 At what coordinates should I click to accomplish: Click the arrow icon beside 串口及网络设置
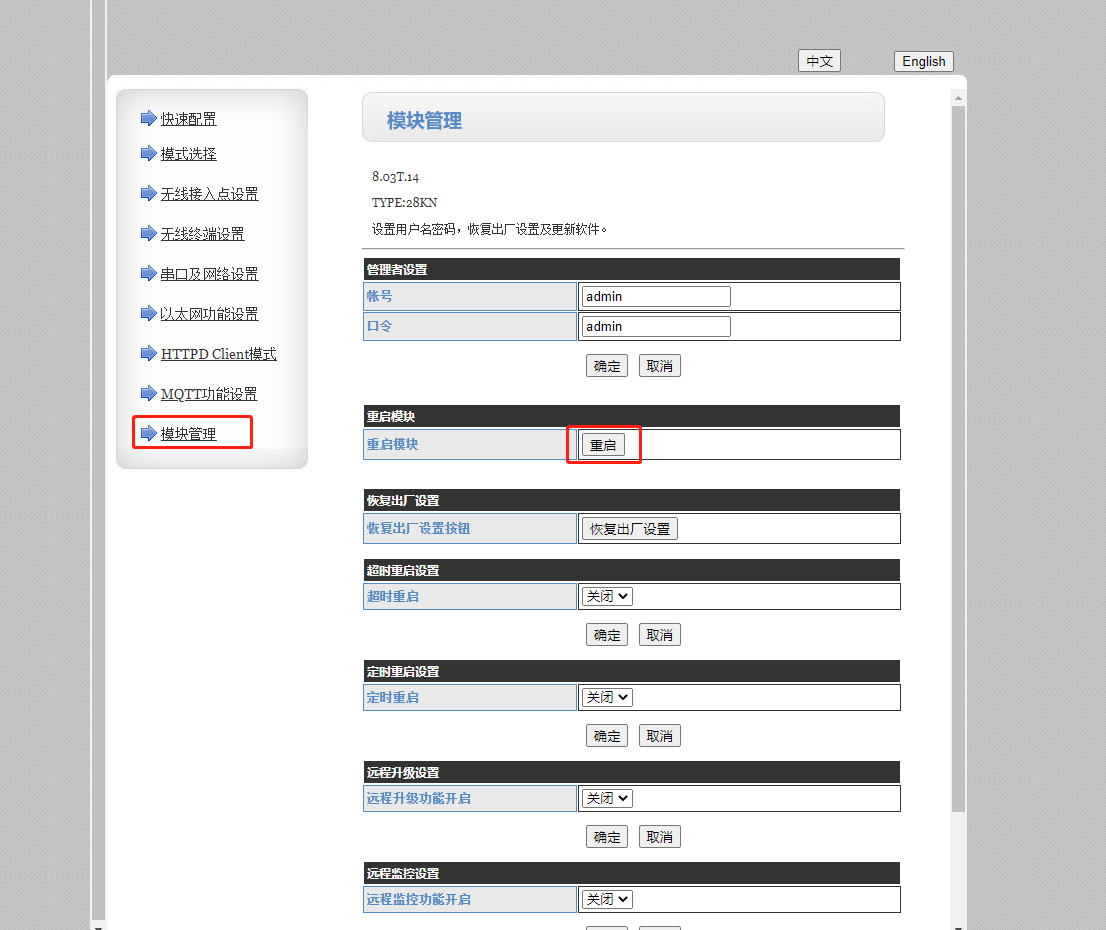tap(148, 273)
